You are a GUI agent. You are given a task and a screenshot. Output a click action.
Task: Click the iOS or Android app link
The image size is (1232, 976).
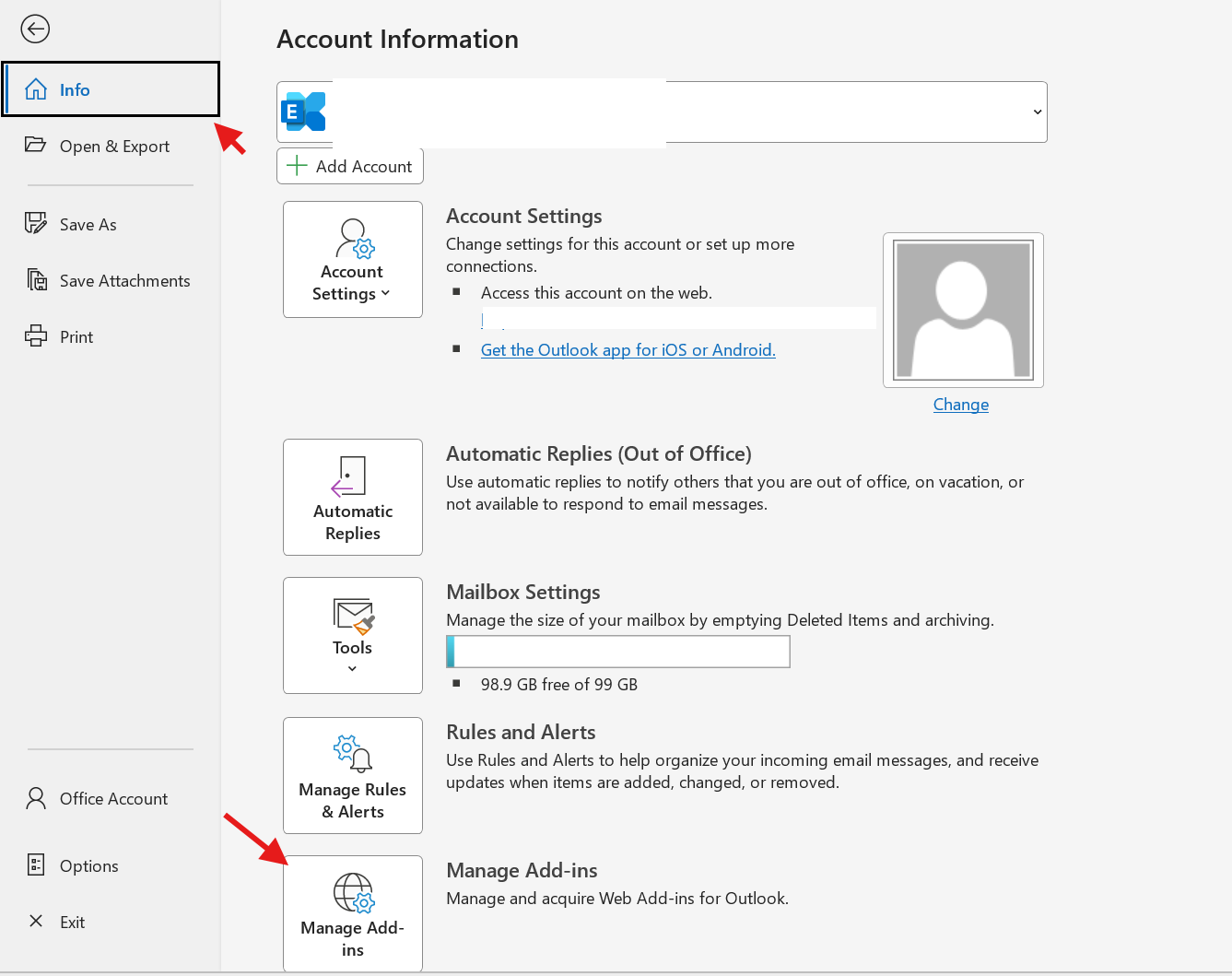coord(628,350)
